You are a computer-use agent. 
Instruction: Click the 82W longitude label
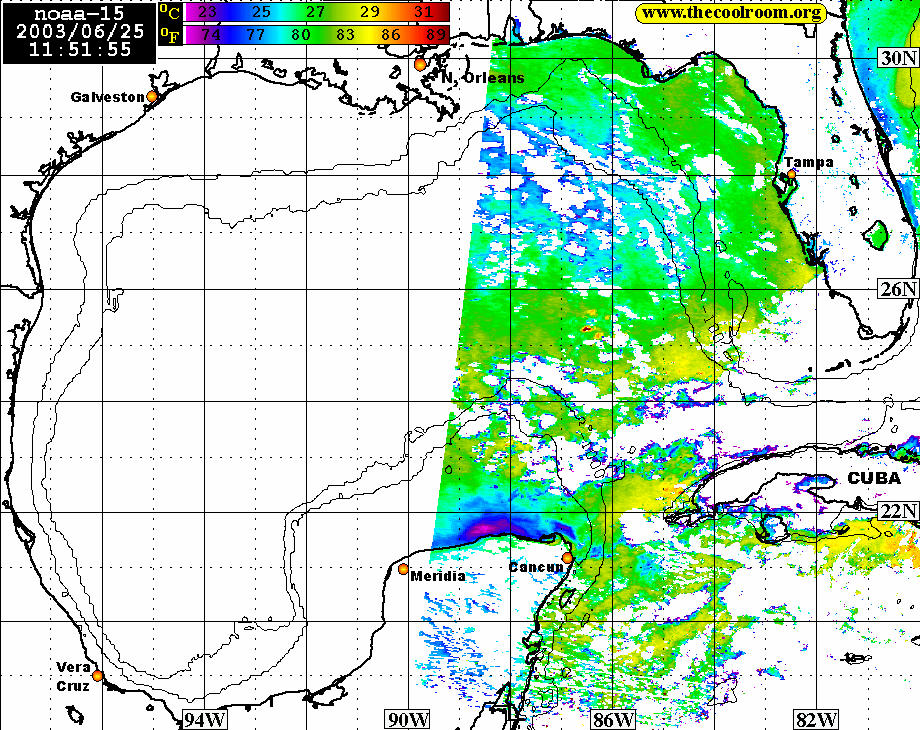pos(816,719)
